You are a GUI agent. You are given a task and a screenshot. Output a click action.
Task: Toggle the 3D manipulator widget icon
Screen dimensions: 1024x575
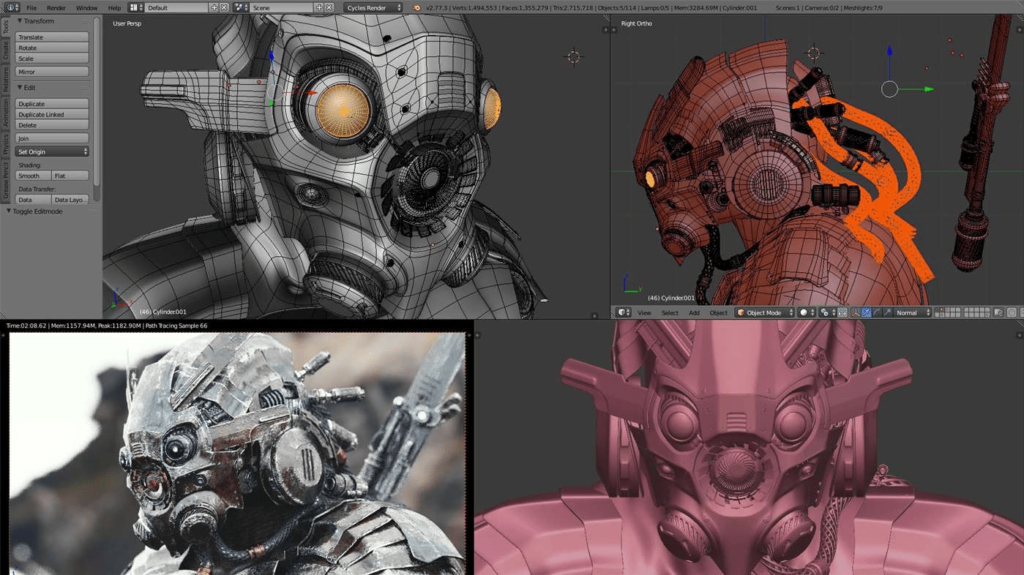[x=853, y=312]
